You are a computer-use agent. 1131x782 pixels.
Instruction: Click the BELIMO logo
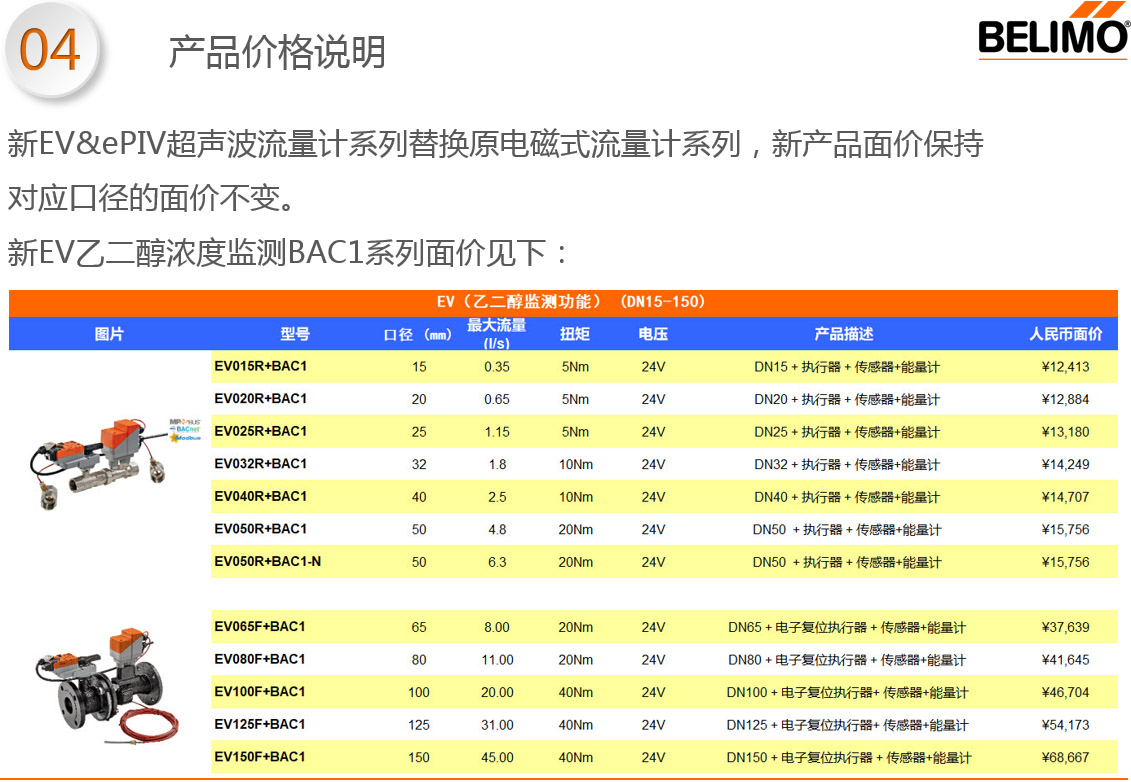coord(1054,30)
